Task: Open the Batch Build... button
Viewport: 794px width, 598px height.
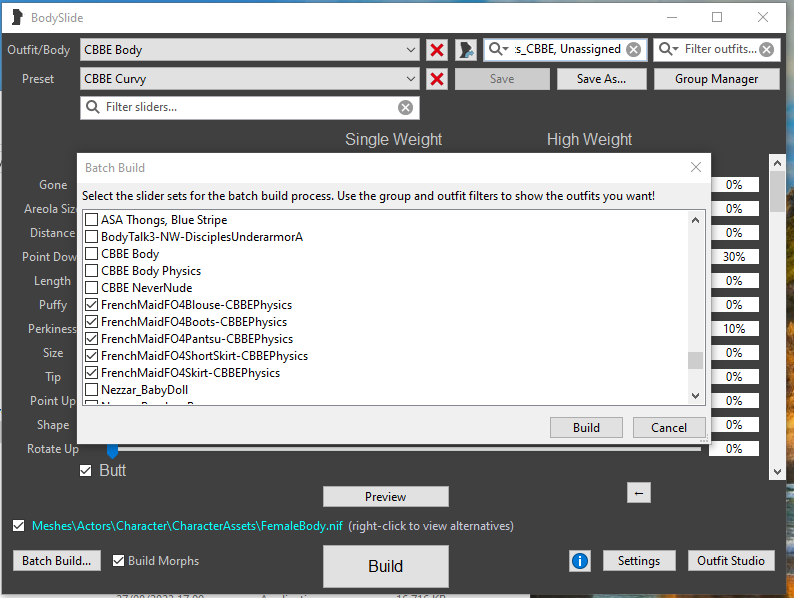Action: tap(57, 561)
